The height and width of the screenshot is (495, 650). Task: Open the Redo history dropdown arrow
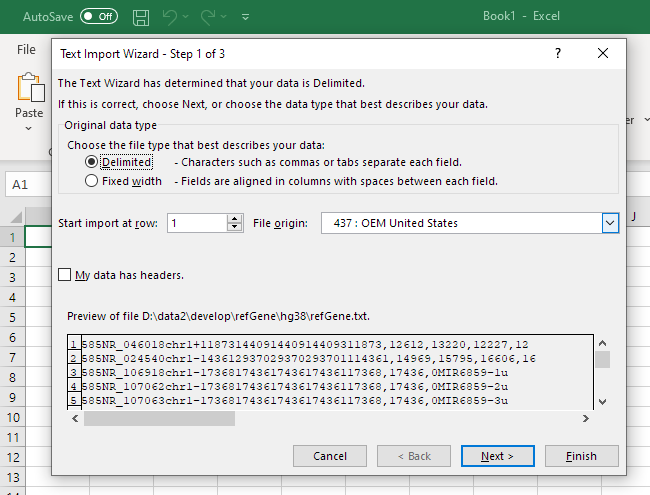point(223,17)
